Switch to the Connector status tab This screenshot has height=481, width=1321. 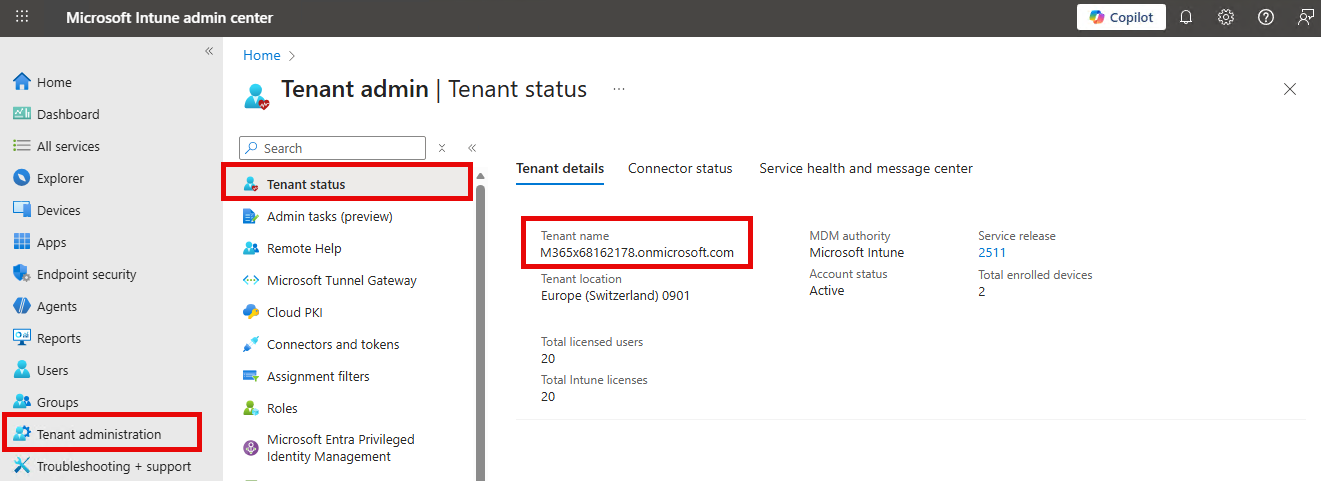(x=680, y=168)
